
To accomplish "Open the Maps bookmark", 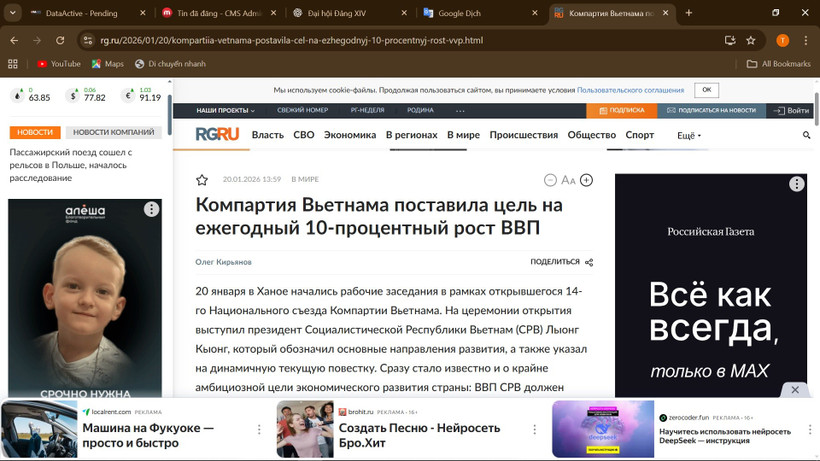I will (x=108, y=64).
